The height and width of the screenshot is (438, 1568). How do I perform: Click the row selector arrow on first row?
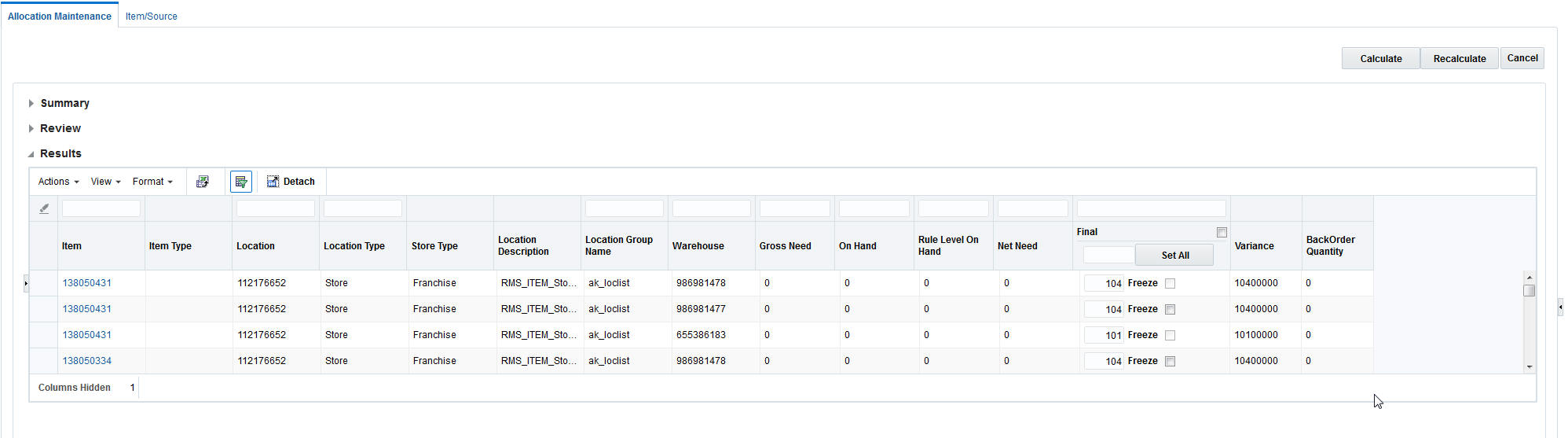[26, 283]
